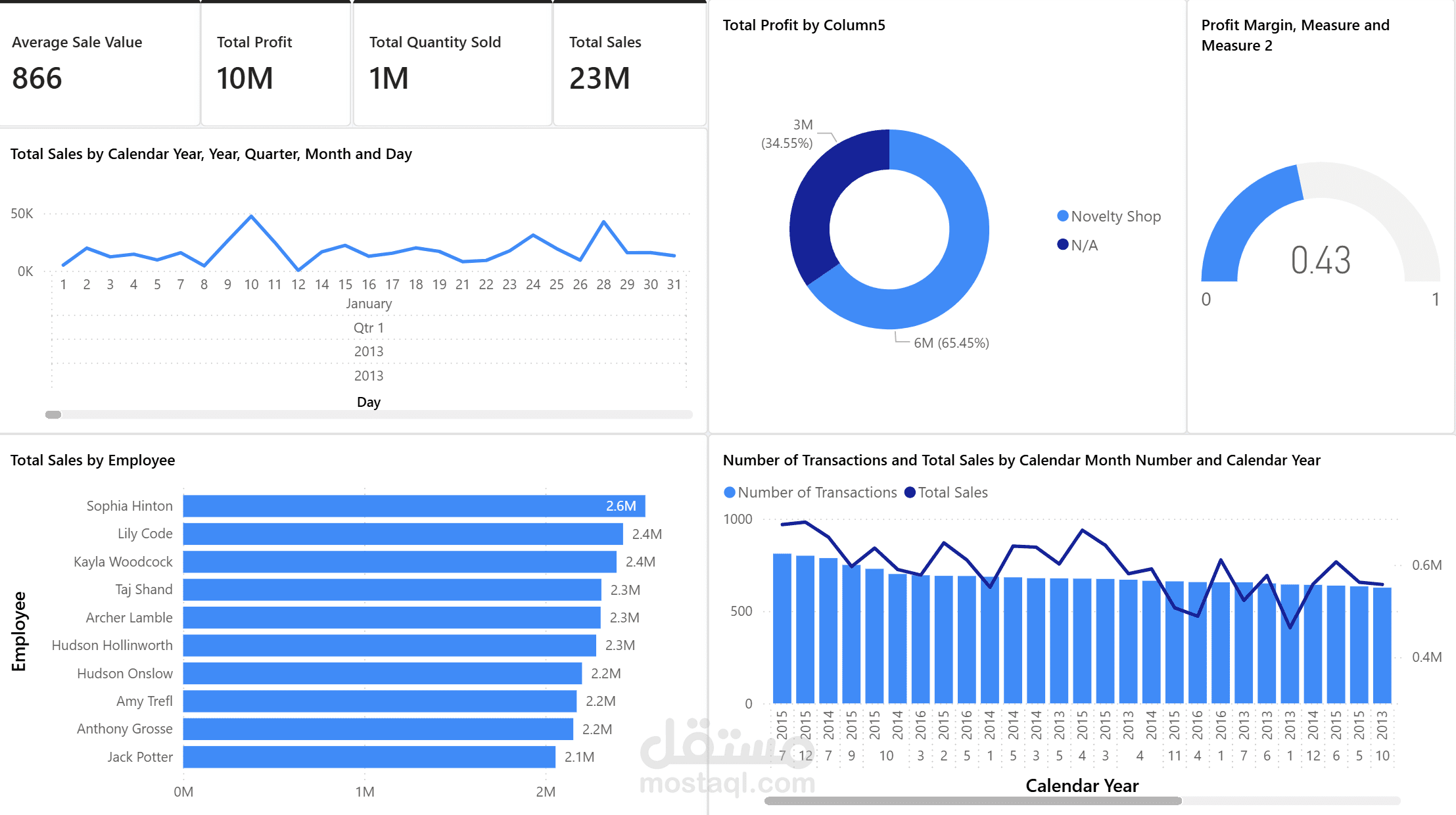
Task: Click the Novelty Shop legend color dot
Action: [x=1062, y=216]
